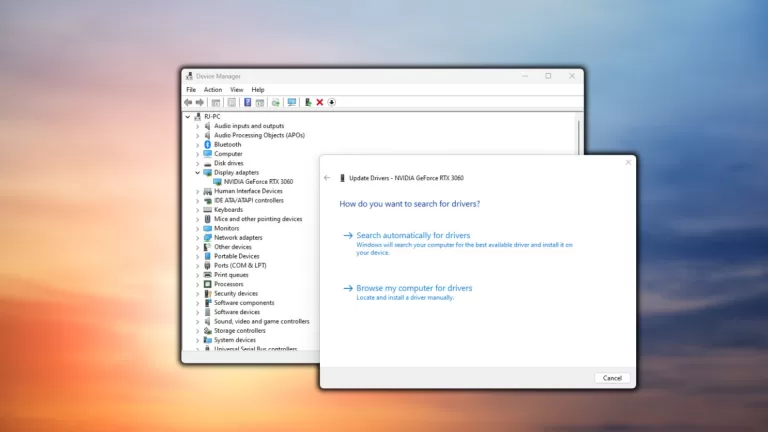Expand IDE ATA/ATAPI controllers
The height and width of the screenshot is (432, 768).
(197, 200)
